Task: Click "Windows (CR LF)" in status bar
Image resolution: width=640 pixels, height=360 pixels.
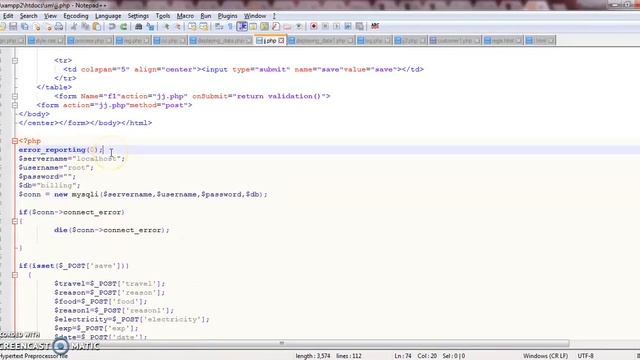Action: (545, 356)
